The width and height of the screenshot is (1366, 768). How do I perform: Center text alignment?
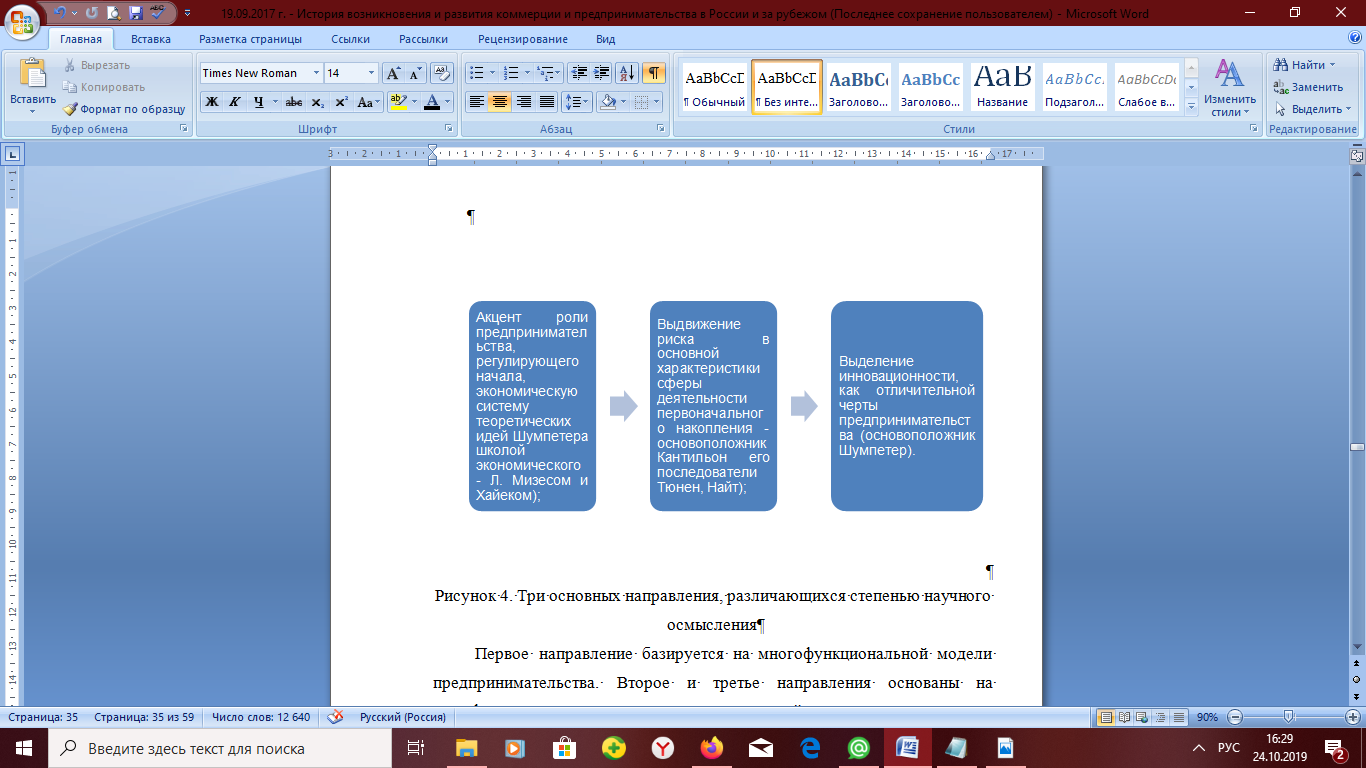coord(500,102)
